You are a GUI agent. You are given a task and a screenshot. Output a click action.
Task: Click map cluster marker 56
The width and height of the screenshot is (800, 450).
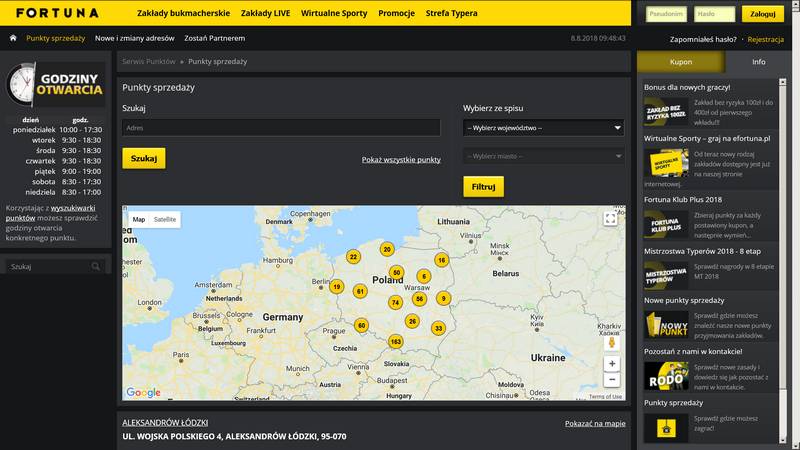tap(419, 298)
